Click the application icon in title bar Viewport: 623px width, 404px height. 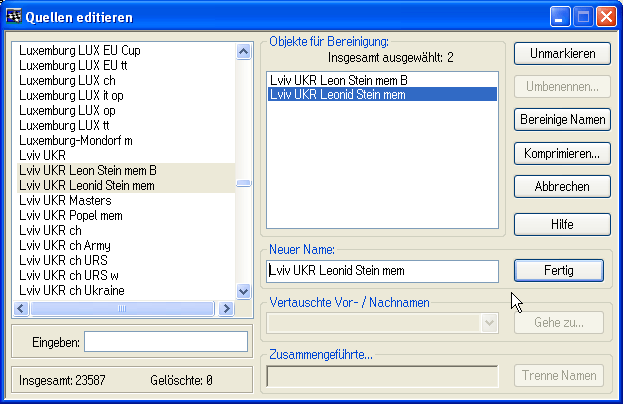point(14,17)
